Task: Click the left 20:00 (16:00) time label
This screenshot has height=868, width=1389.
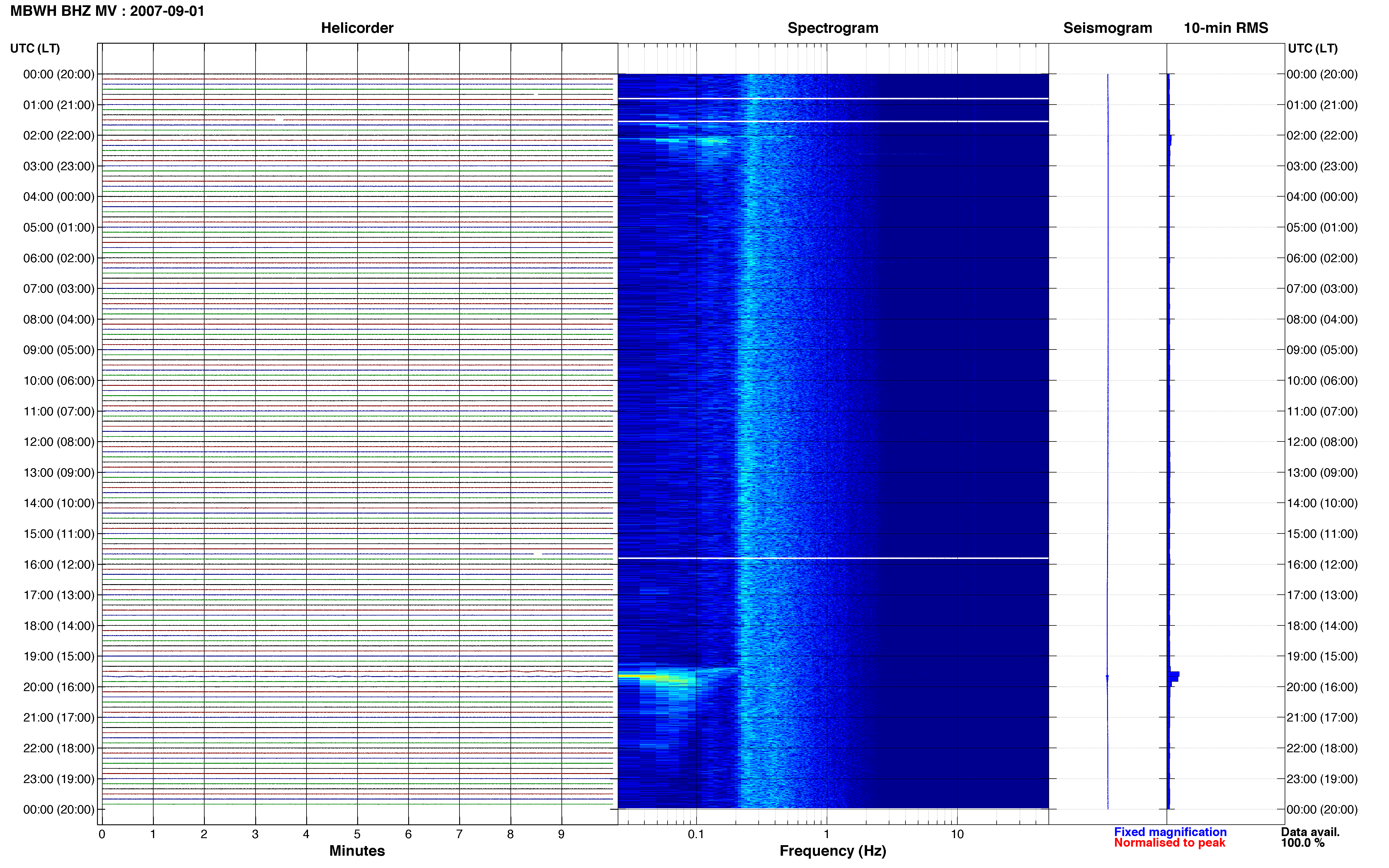Action: (59, 687)
